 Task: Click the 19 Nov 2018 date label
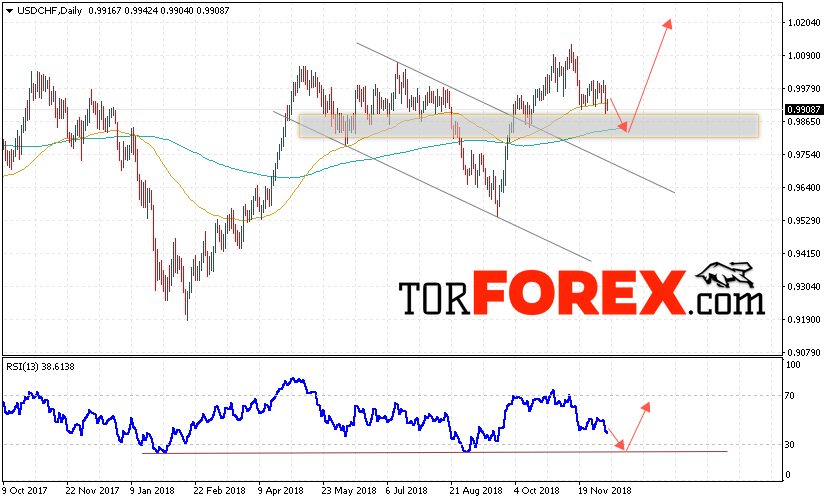point(605,490)
